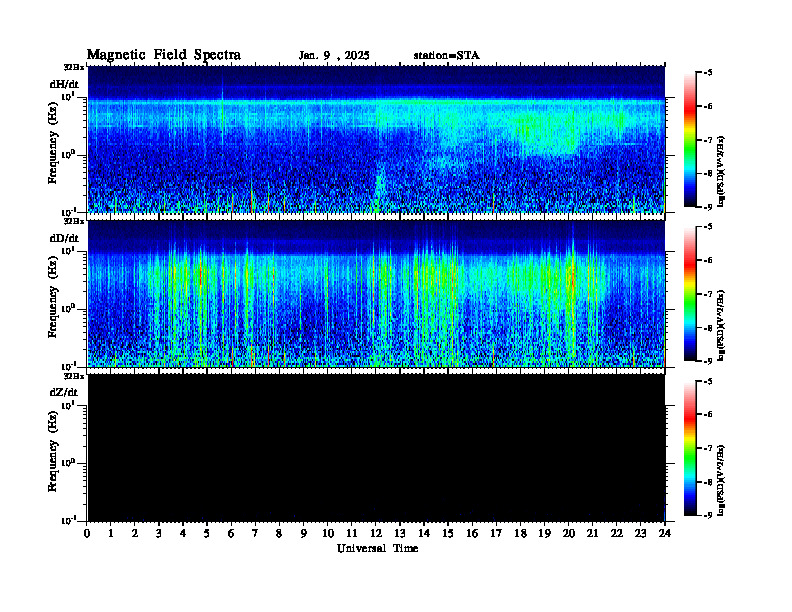Click the dZ/dt panel color bar

tap(690, 448)
